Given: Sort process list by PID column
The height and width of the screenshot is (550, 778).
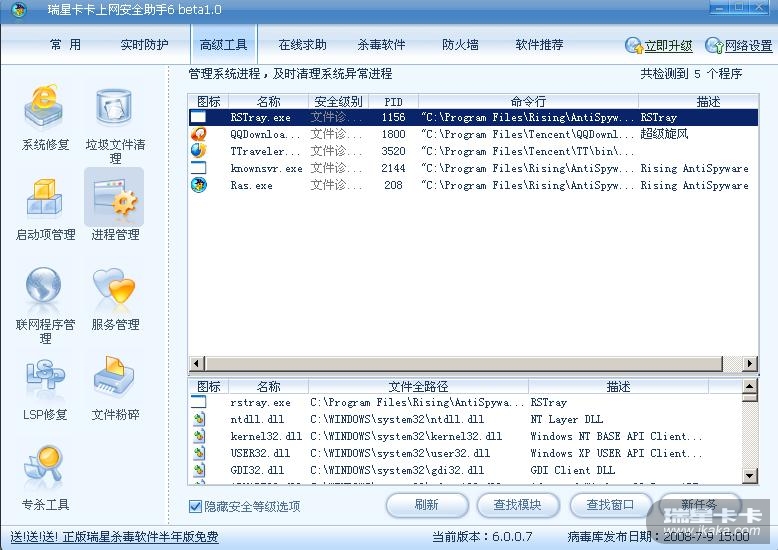Looking at the screenshot, I should click(393, 102).
